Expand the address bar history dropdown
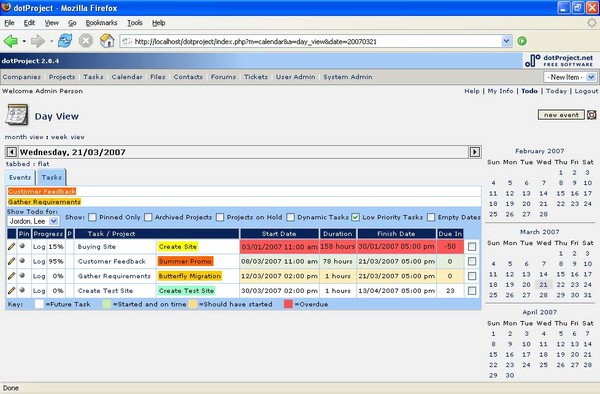 point(506,41)
